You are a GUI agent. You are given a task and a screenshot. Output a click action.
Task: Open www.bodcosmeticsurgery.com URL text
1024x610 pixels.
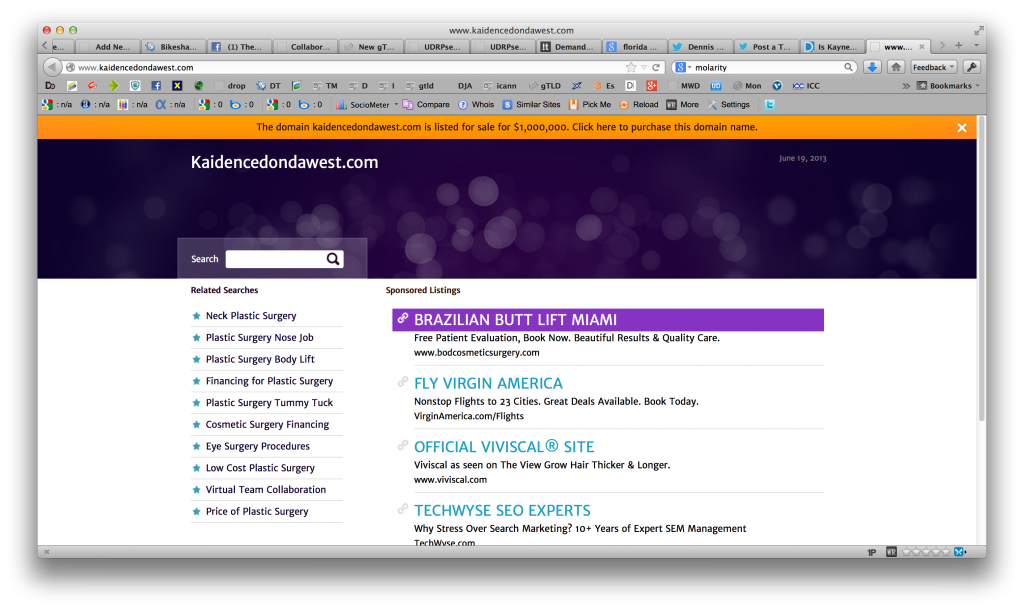click(477, 353)
